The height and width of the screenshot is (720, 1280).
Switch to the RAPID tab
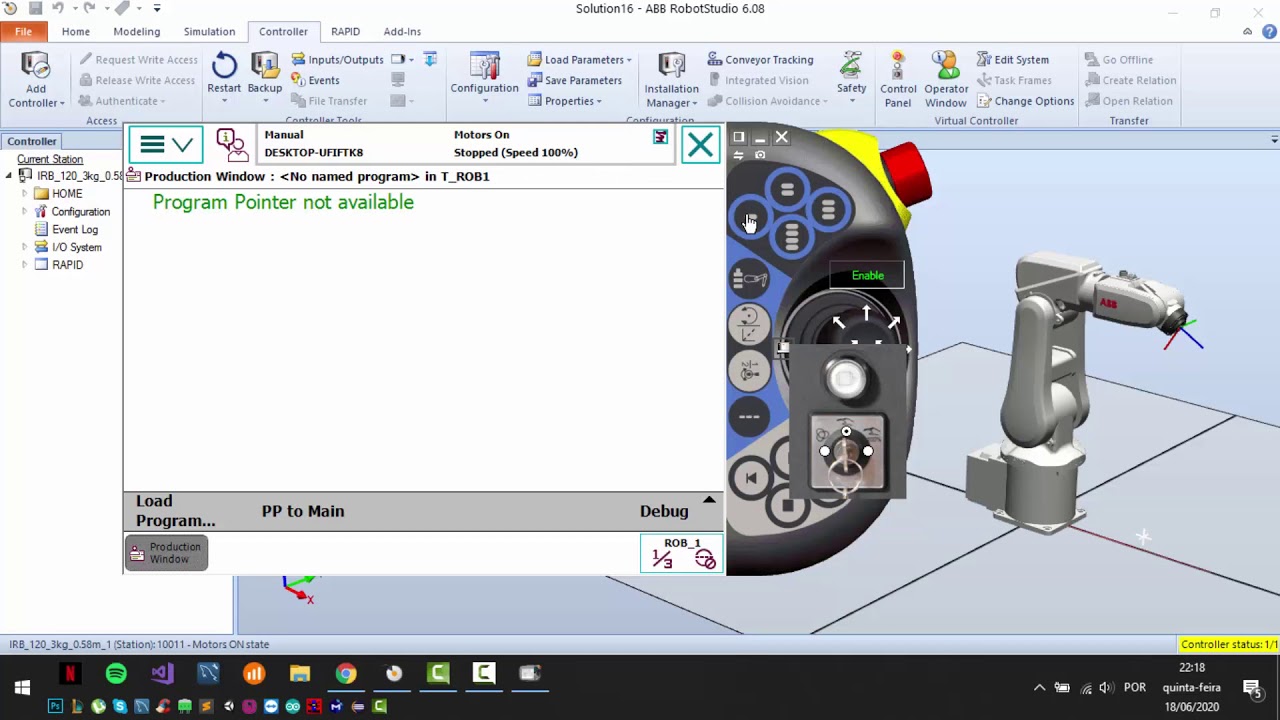pos(345,31)
